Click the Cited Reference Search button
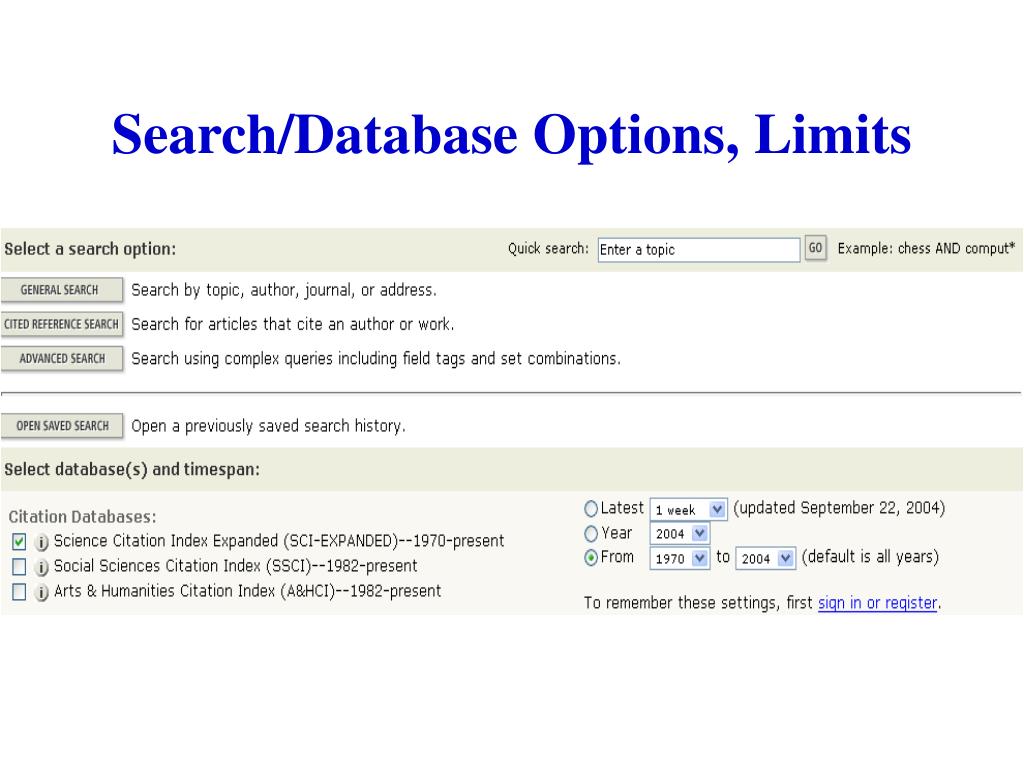1024x768 pixels. tap(61, 324)
